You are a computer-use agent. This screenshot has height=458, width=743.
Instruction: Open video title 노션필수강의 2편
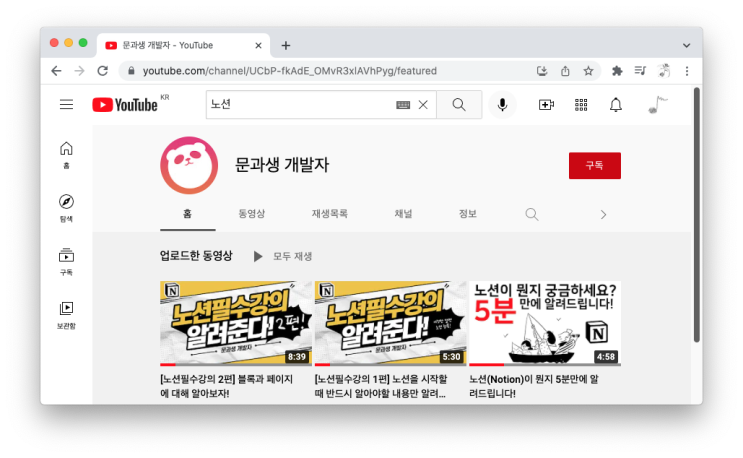click(227, 386)
